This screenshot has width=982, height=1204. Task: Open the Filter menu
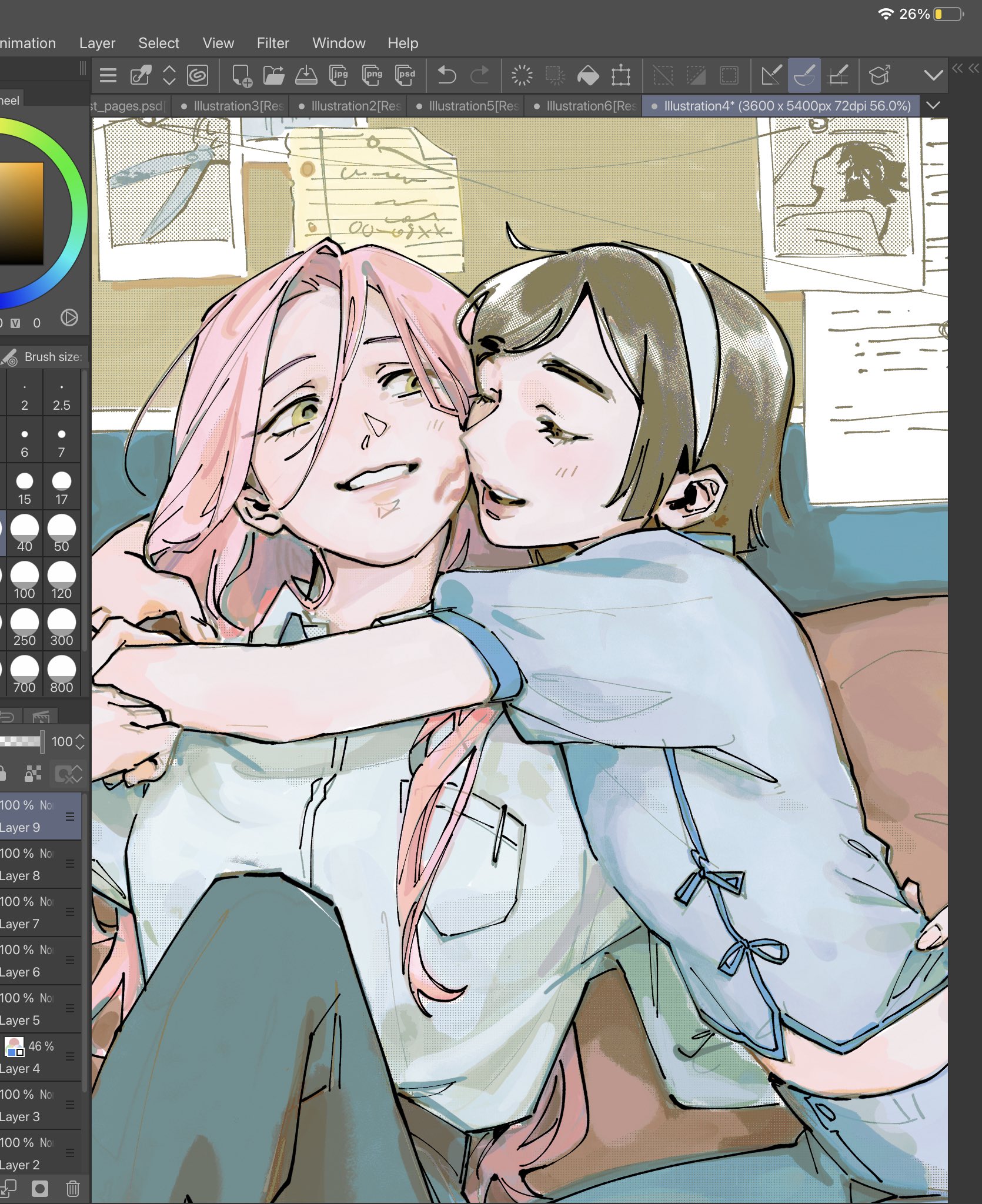(273, 43)
